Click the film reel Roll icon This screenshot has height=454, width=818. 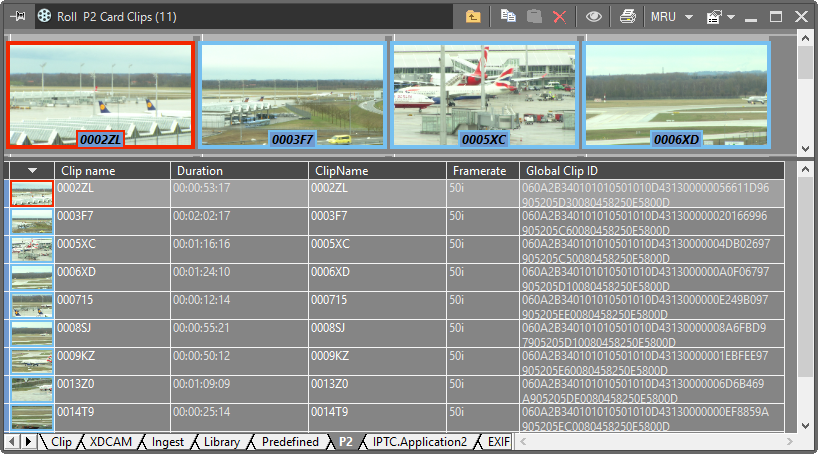[x=45, y=16]
